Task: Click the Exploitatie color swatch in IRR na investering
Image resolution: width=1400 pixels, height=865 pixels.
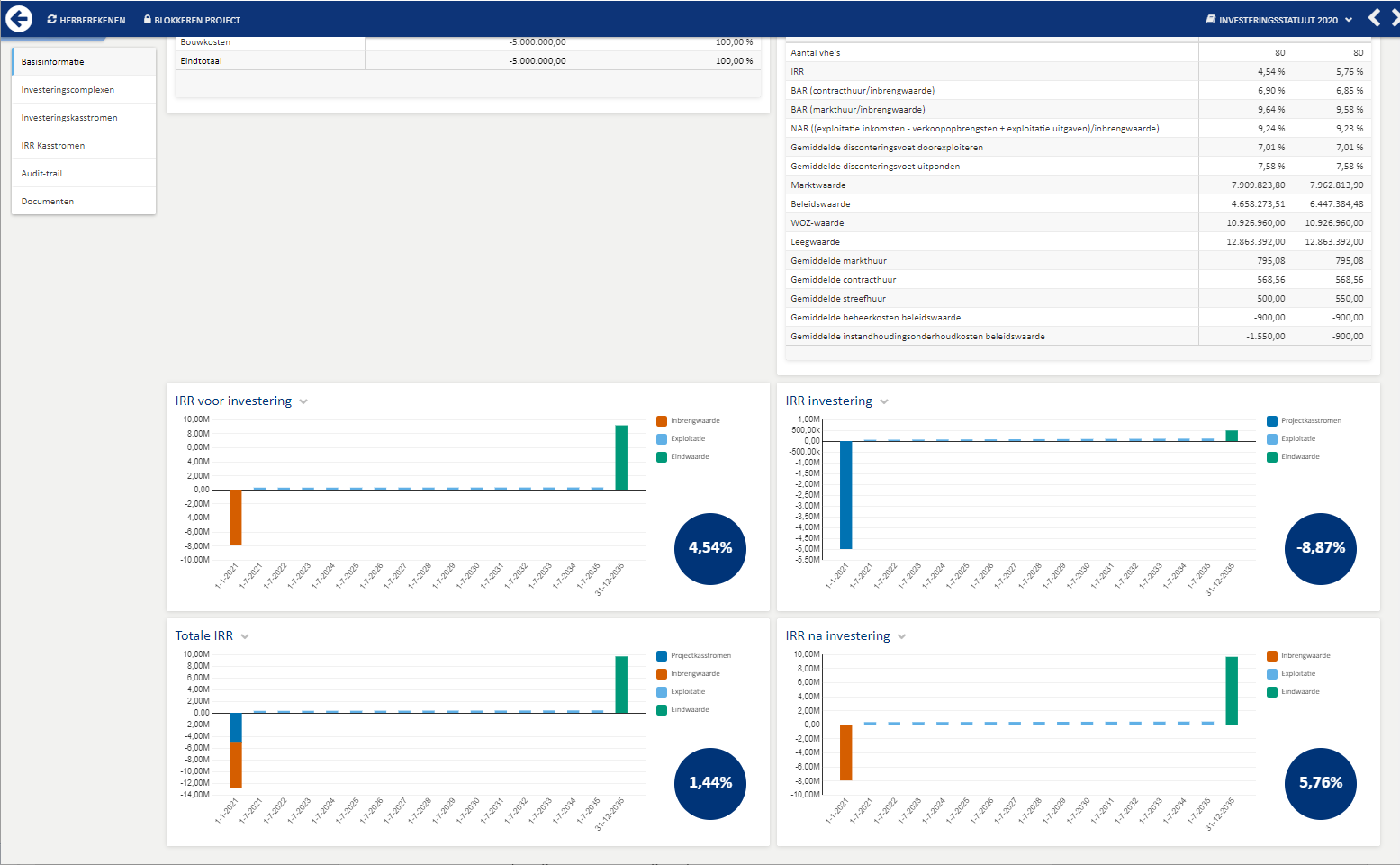Action: point(1272,674)
